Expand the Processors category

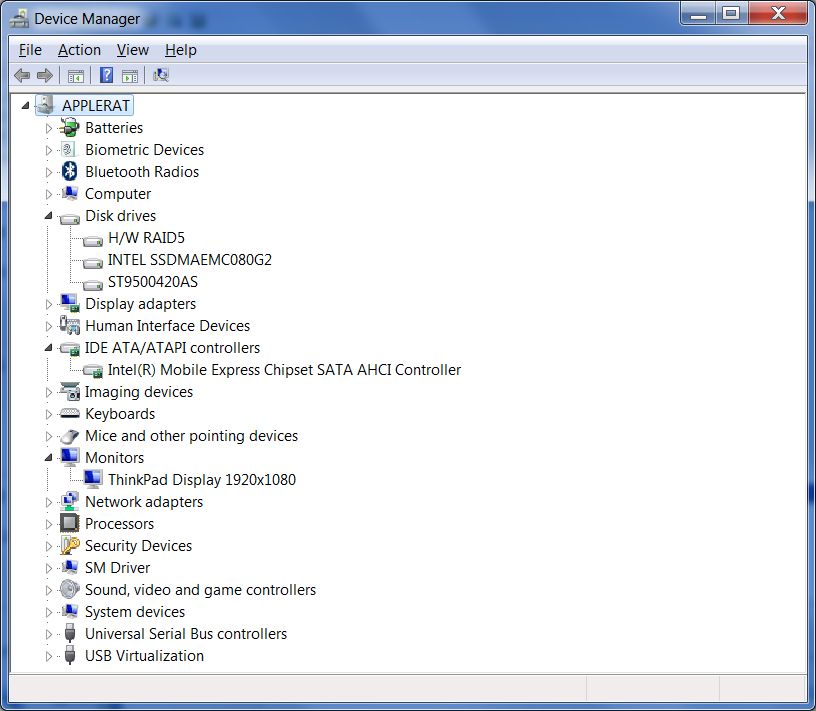click(x=48, y=524)
